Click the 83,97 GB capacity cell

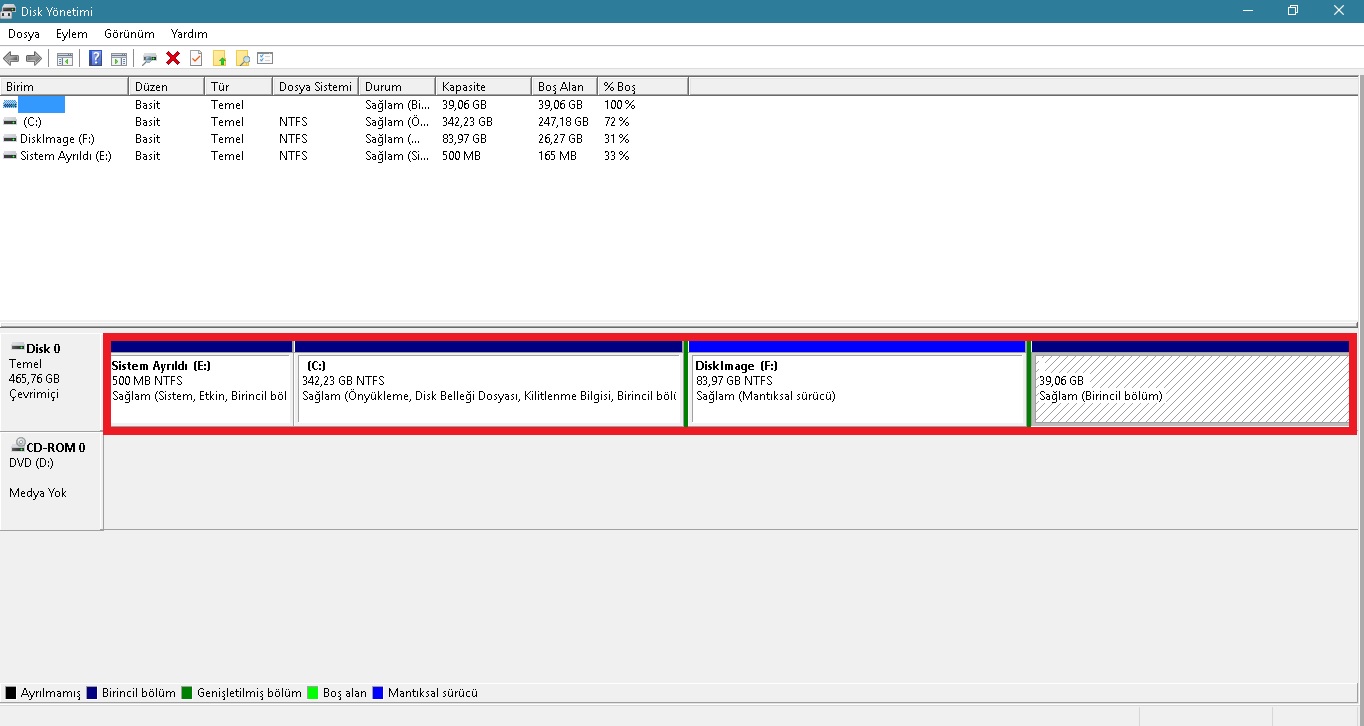[464, 138]
